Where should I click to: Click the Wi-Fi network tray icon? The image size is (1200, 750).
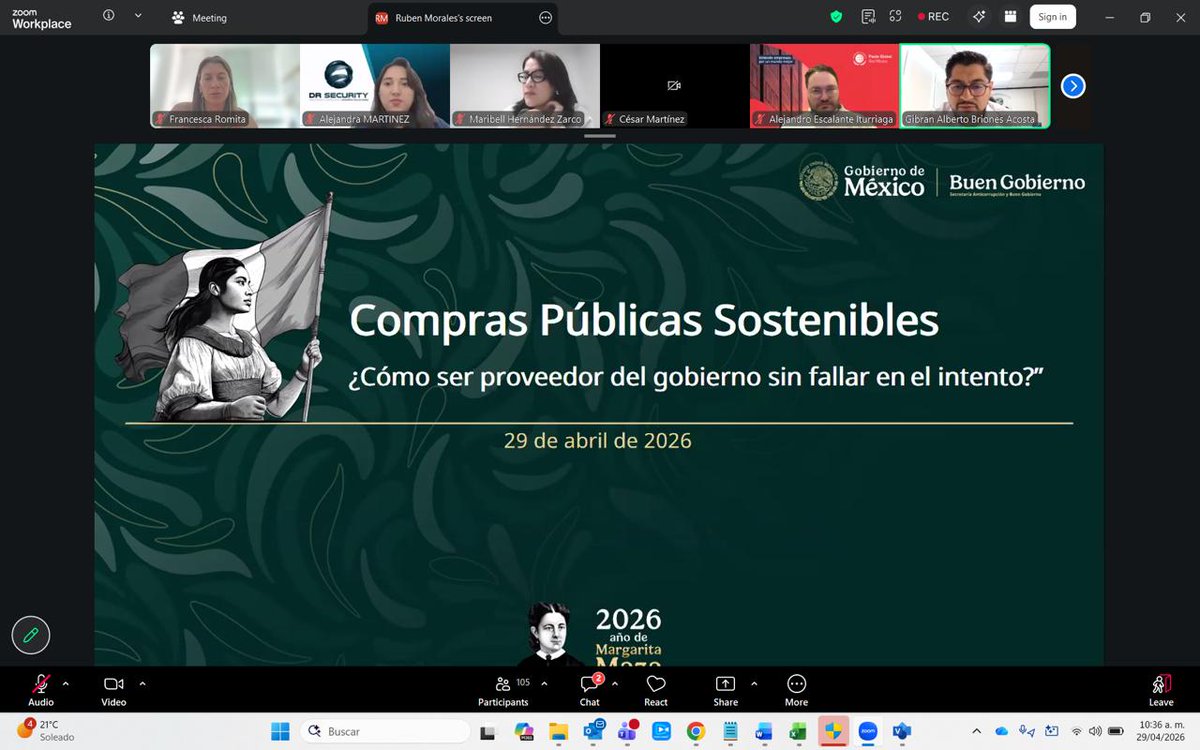click(x=1077, y=731)
